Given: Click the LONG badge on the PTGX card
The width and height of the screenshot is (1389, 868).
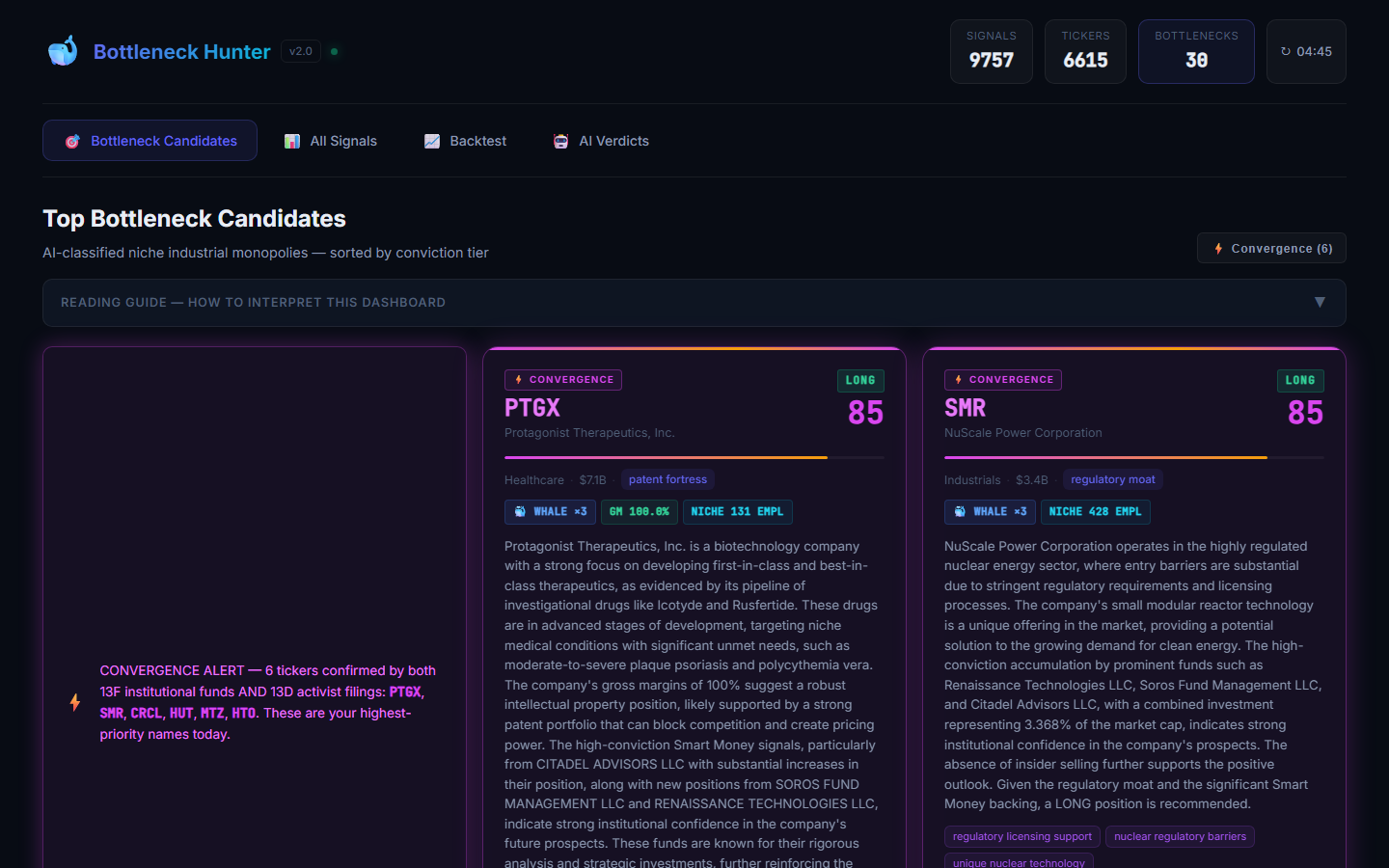Looking at the screenshot, I should pyautogui.click(x=860, y=380).
